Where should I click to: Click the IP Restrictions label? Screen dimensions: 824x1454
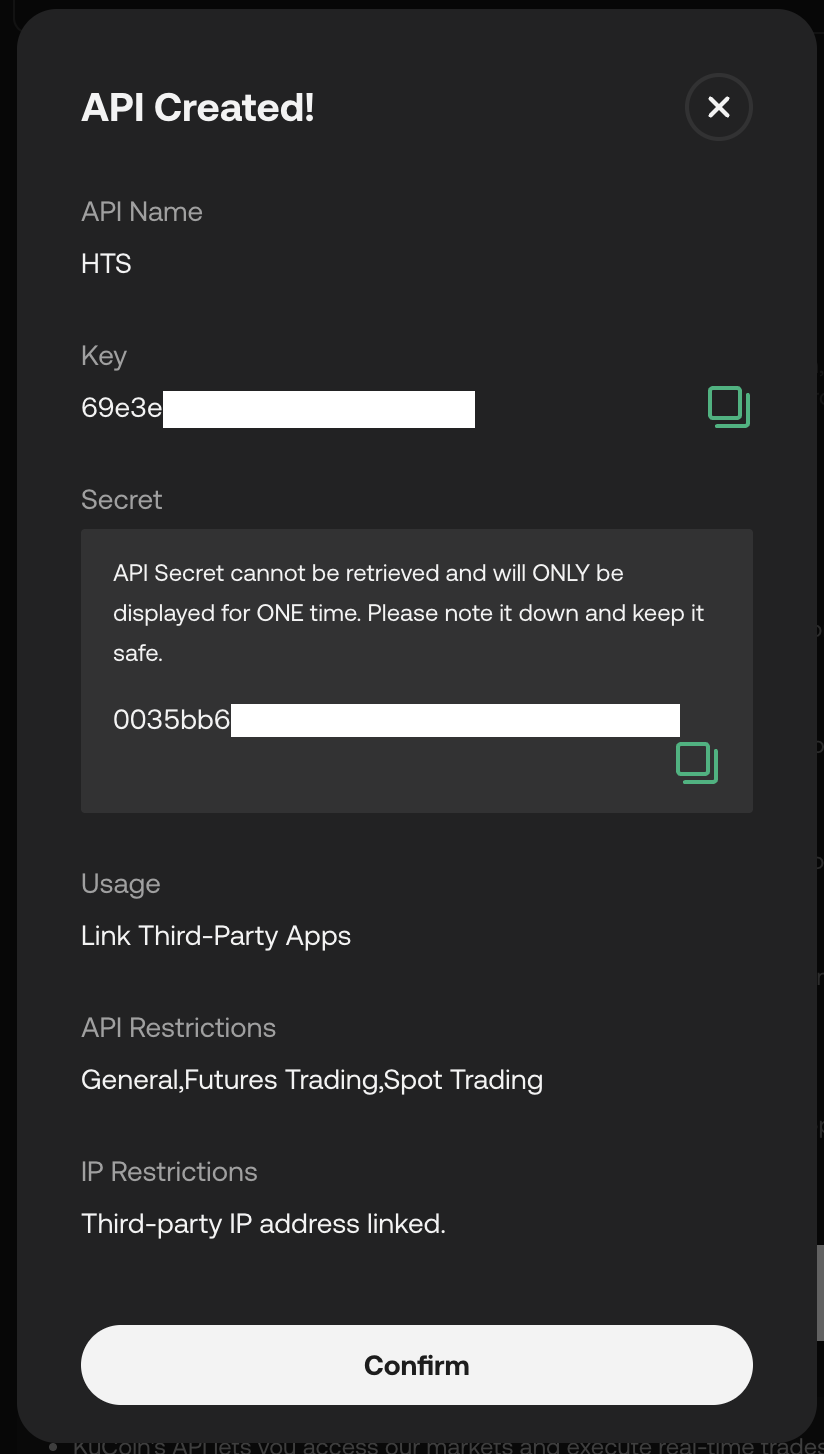click(x=169, y=1172)
